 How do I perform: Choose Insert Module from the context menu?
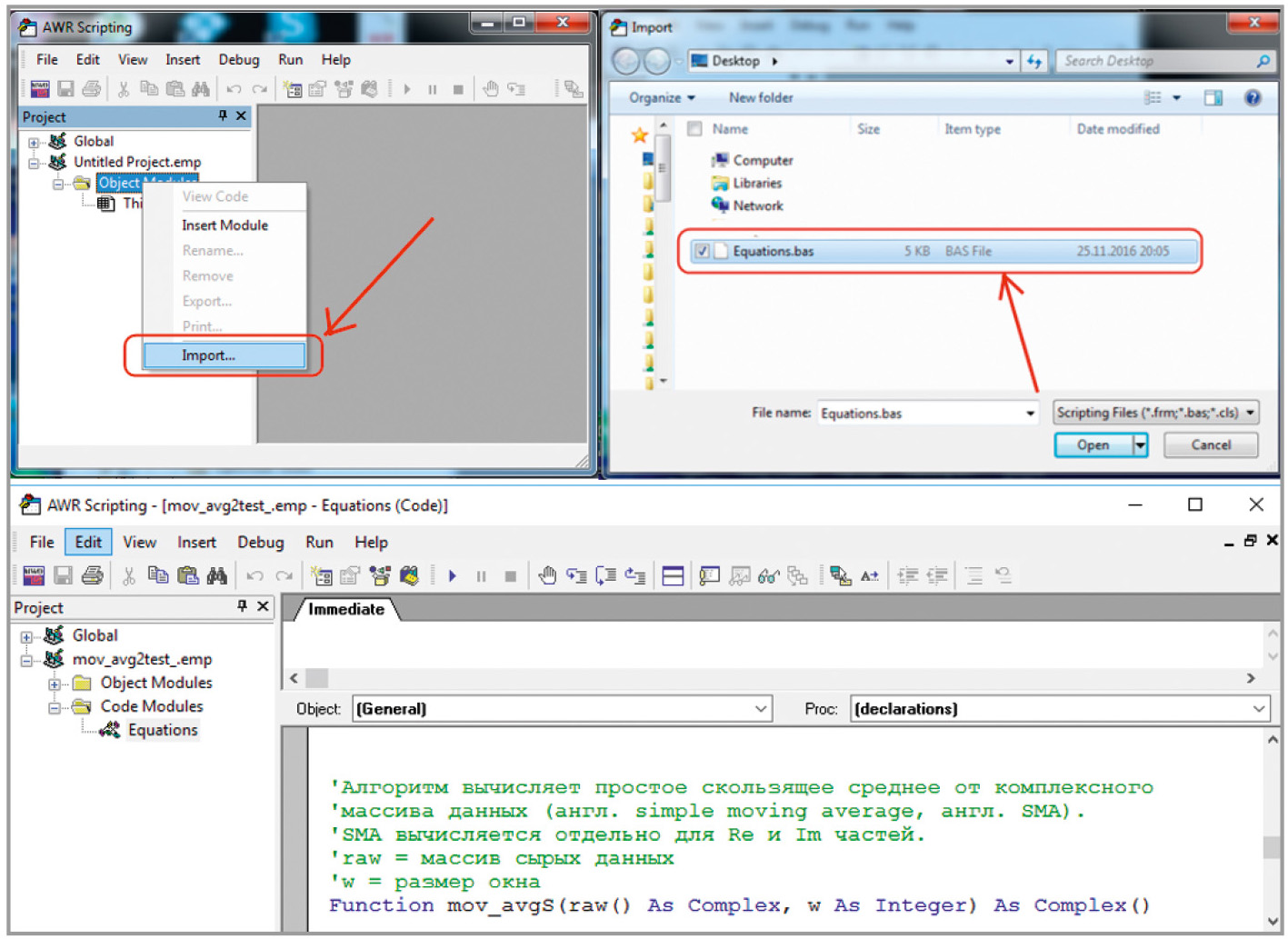(x=225, y=225)
